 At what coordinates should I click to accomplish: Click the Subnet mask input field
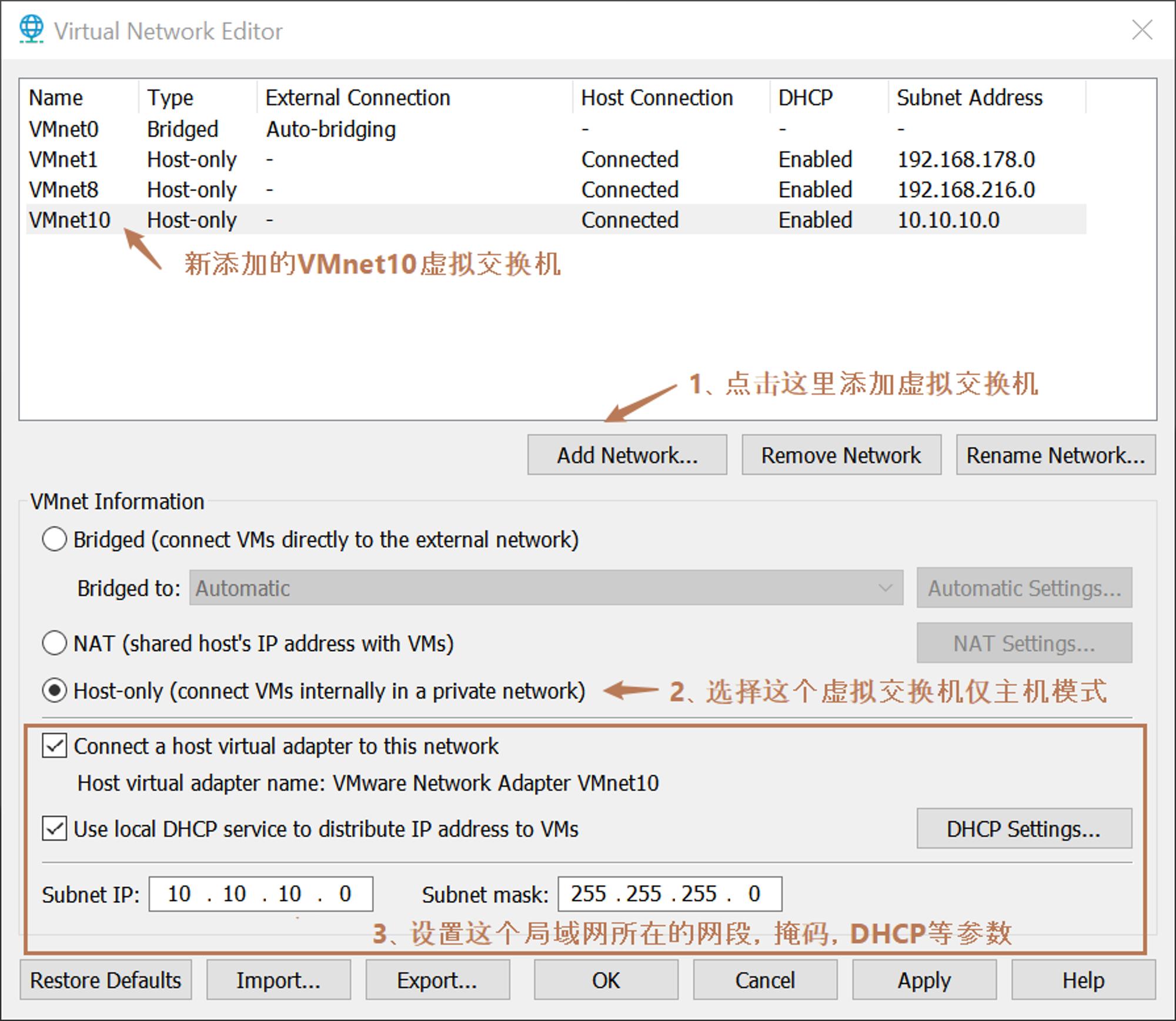670,894
